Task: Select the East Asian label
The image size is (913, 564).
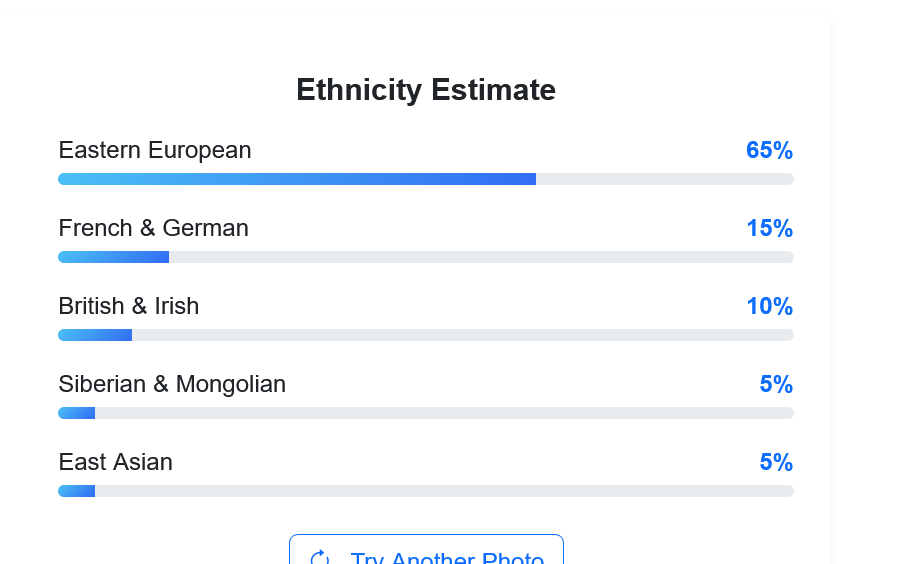Action: 115,462
